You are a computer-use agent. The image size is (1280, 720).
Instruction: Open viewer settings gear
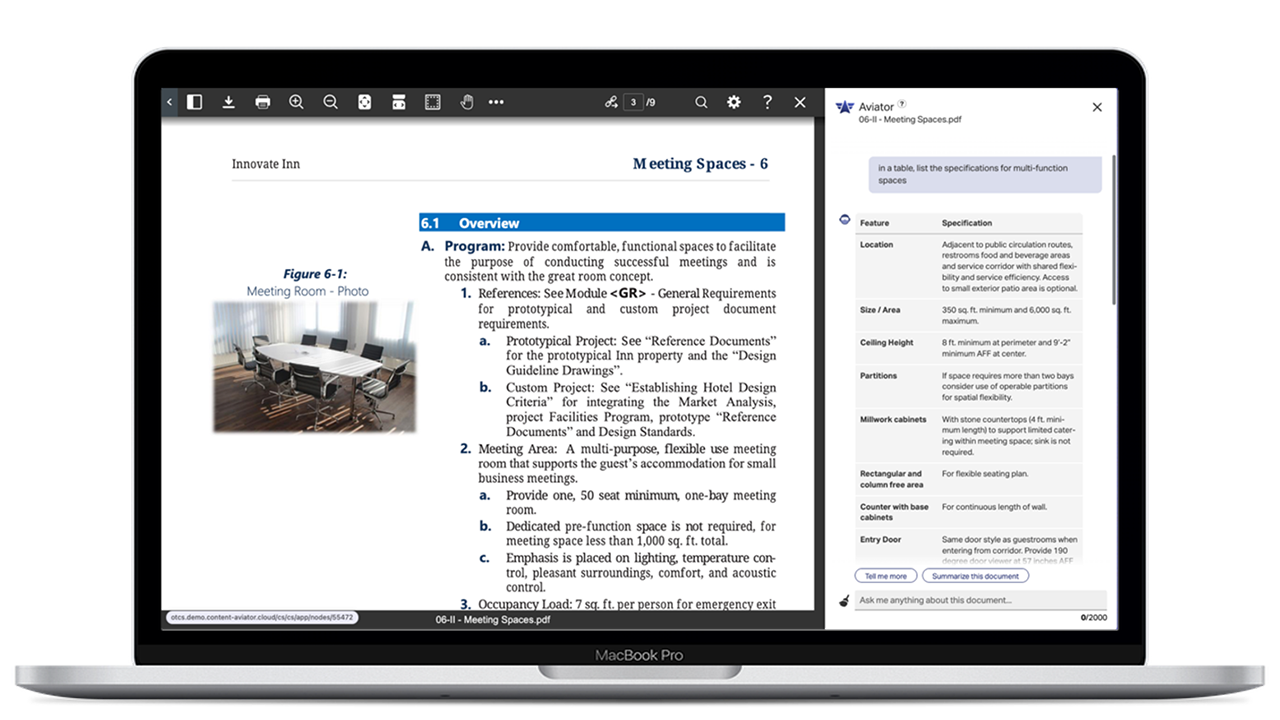click(x=734, y=102)
